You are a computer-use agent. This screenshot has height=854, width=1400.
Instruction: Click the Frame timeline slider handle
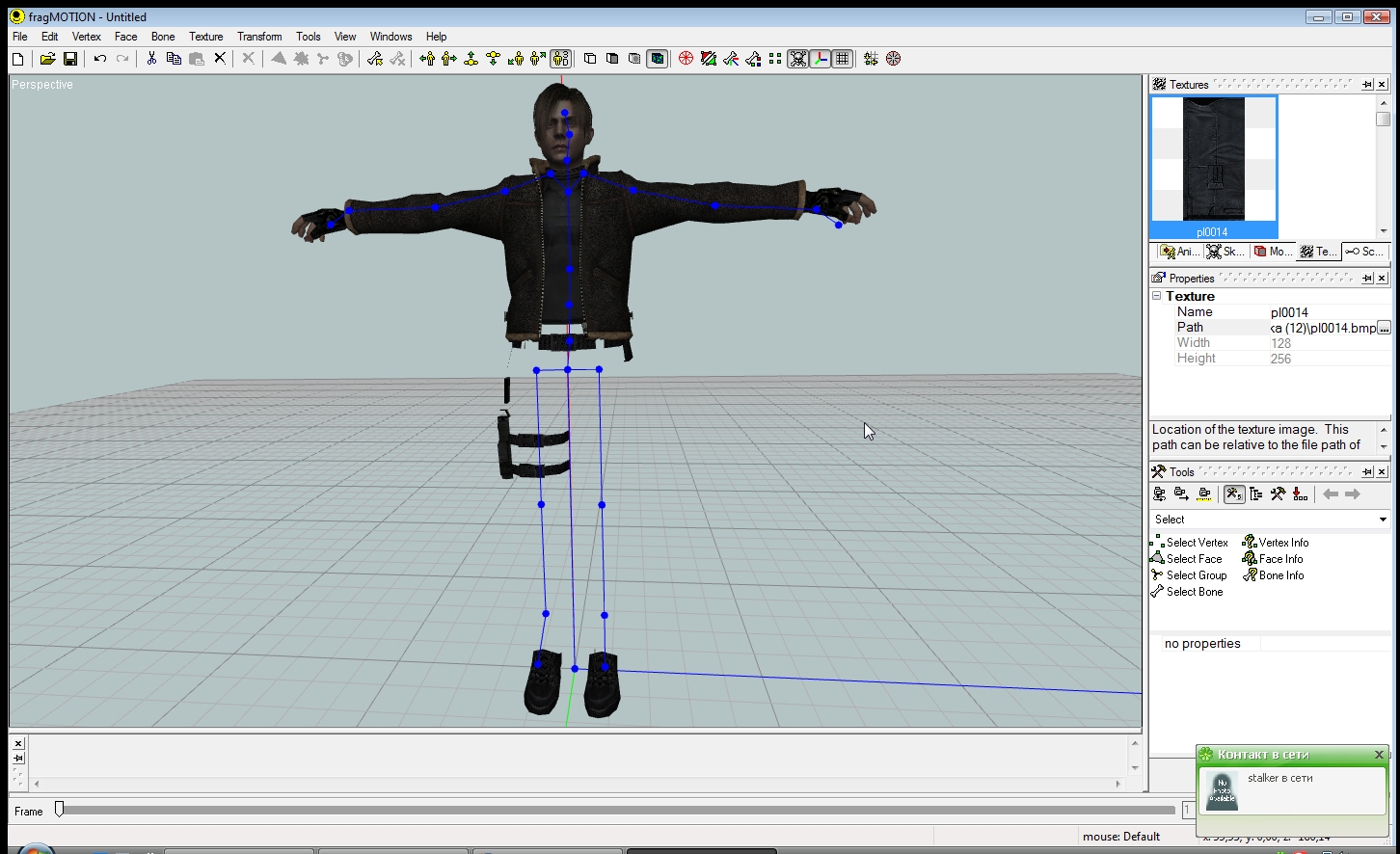[x=59, y=810]
